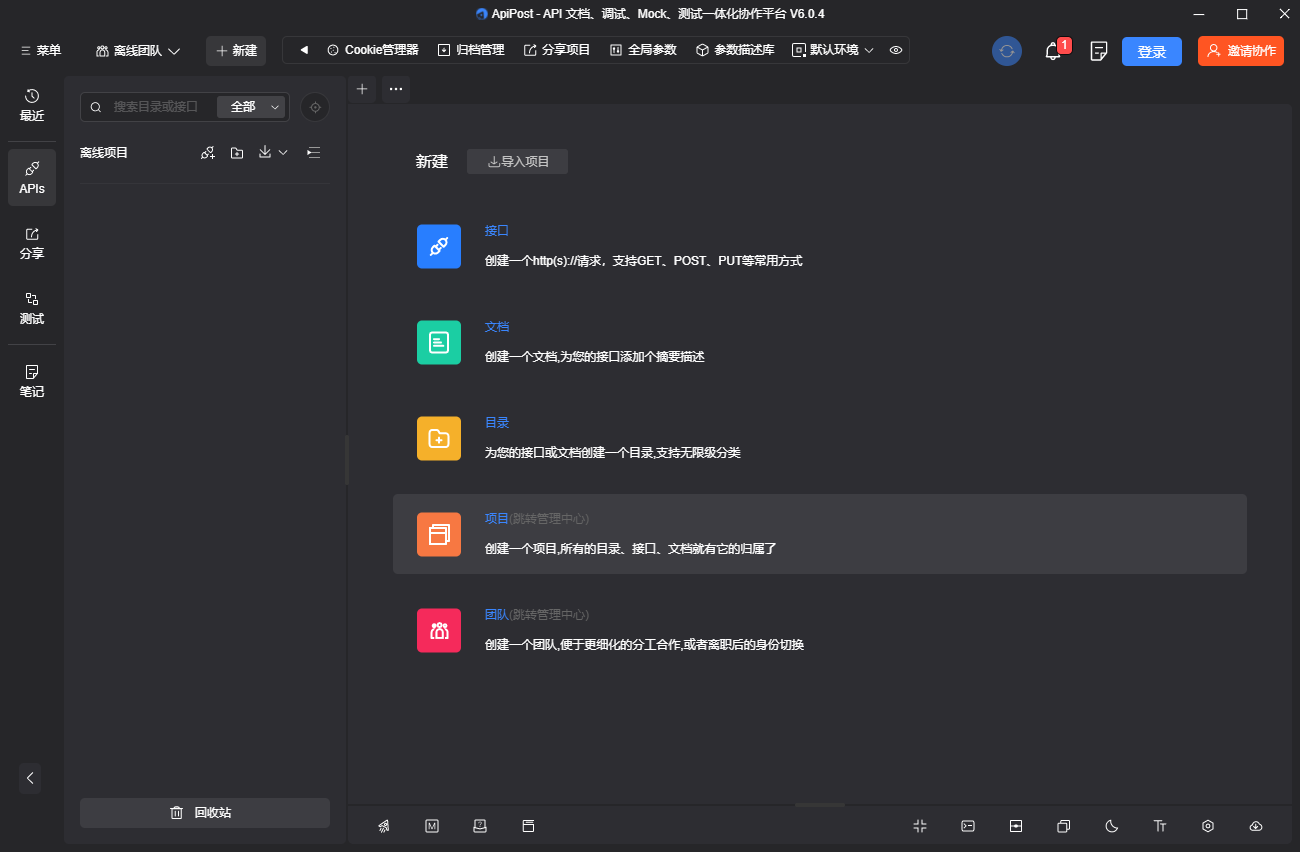Click the sync refresh icon near notifications

pos(1006,50)
